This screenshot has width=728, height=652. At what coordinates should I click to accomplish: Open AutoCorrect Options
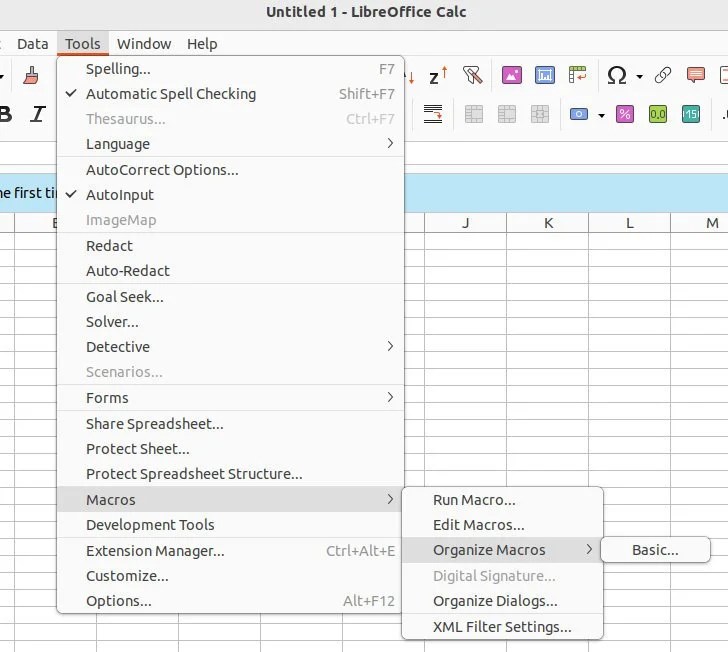point(230,170)
